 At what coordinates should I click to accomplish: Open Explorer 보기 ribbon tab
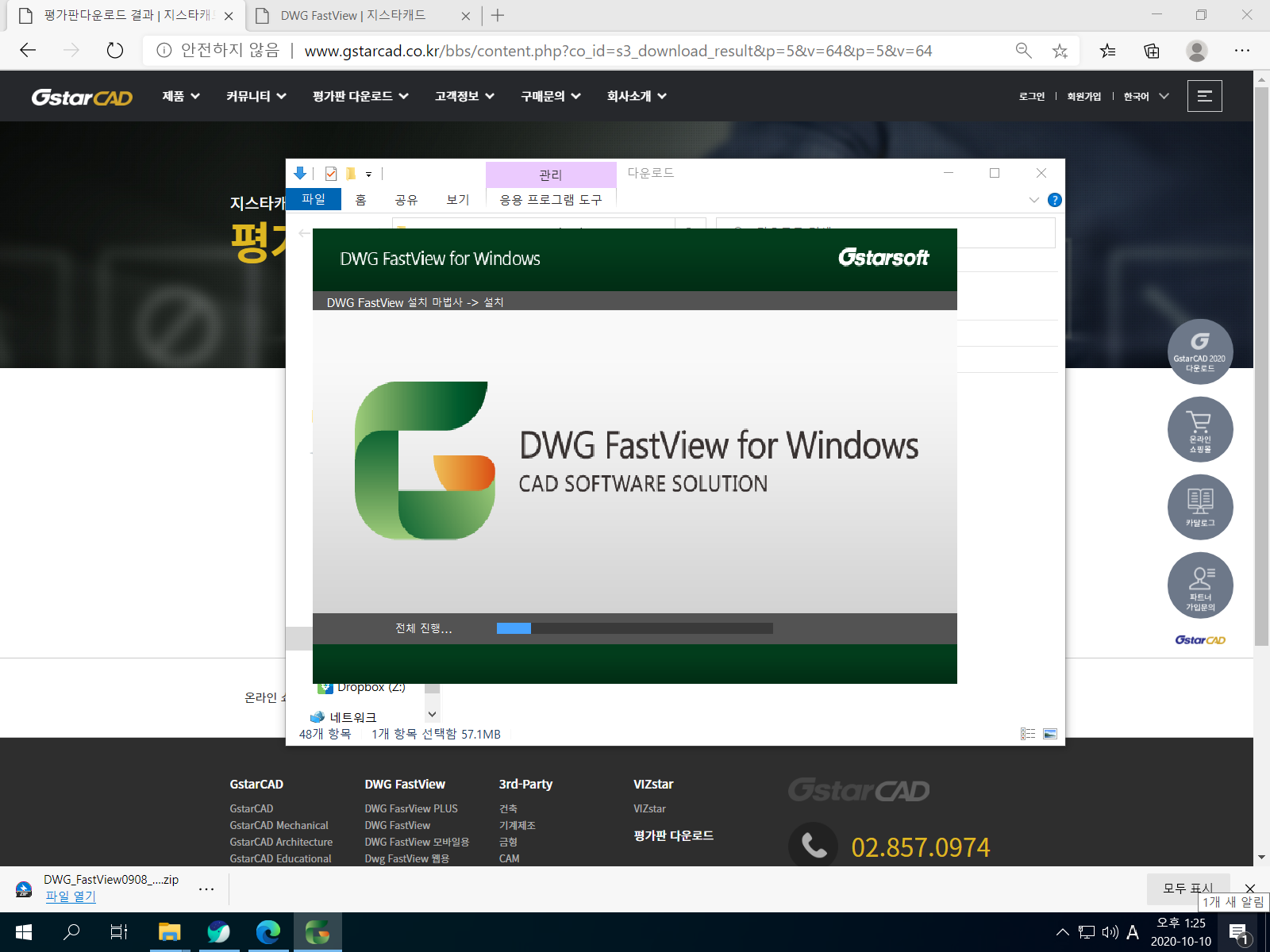(458, 200)
